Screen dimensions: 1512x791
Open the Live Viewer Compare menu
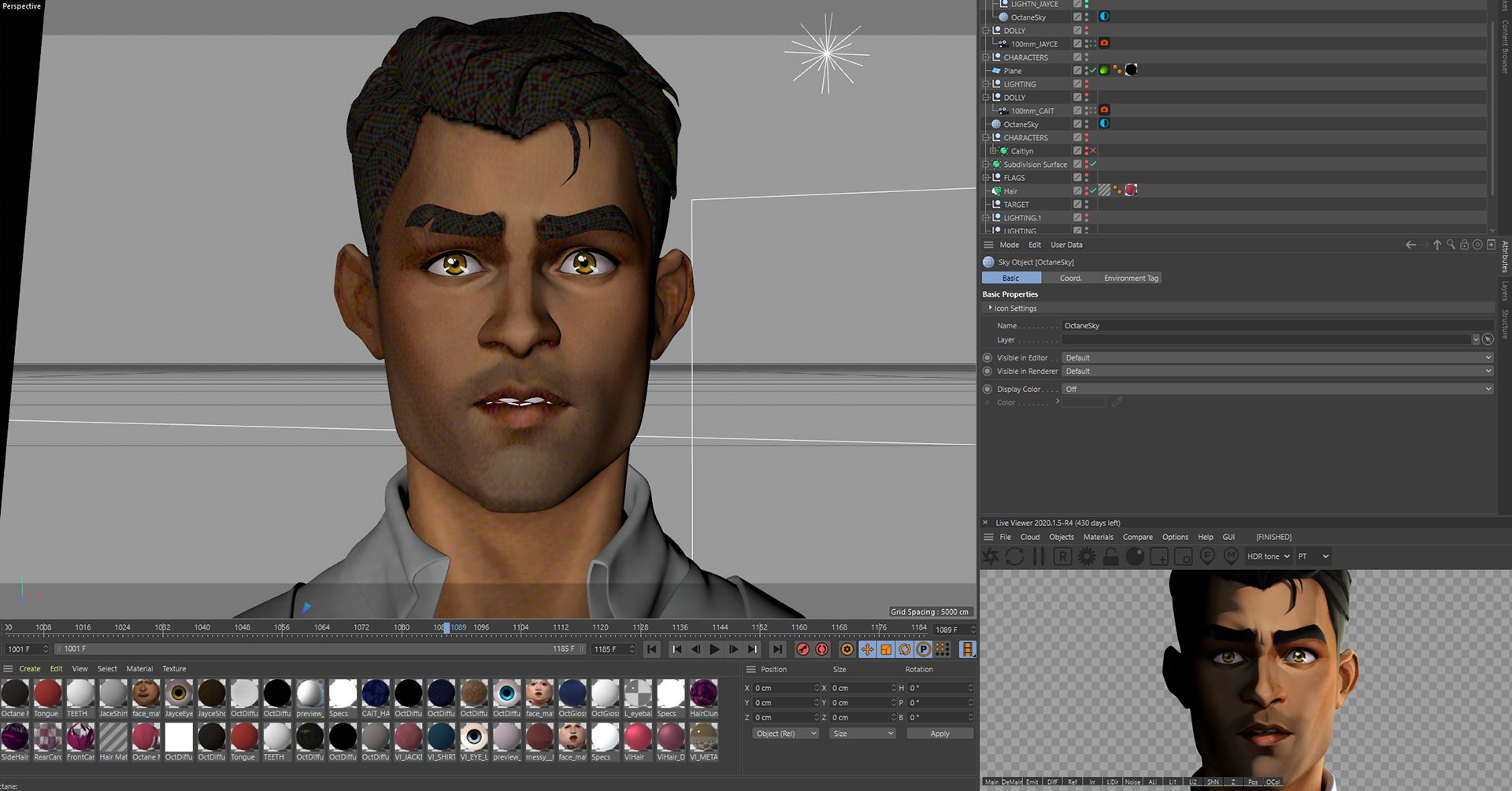(1137, 537)
